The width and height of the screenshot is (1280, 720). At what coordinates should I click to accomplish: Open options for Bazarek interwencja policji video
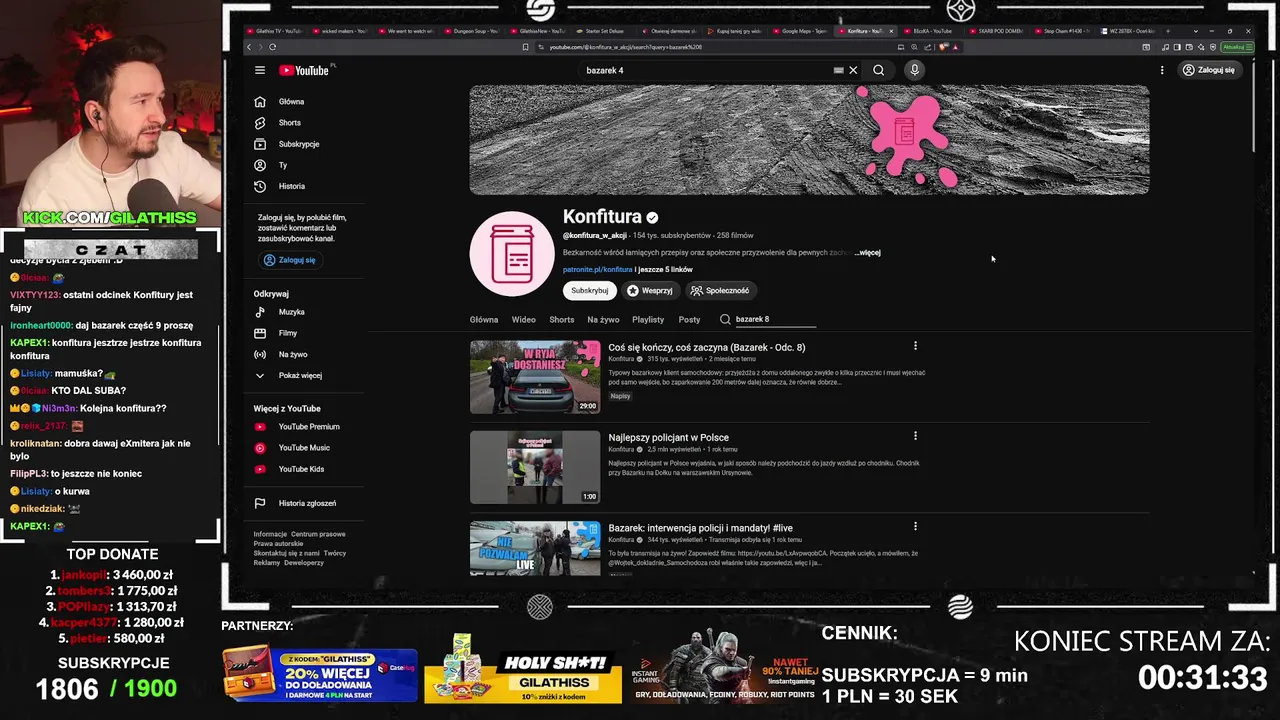(915, 526)
